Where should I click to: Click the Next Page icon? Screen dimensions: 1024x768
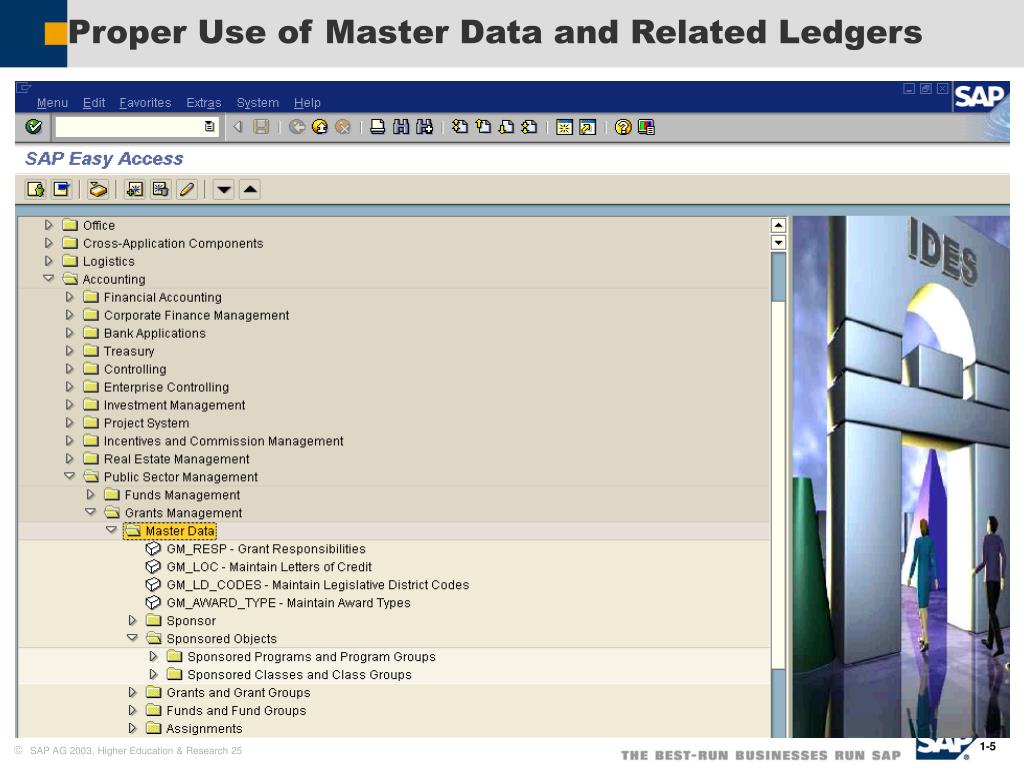[506, 127]
